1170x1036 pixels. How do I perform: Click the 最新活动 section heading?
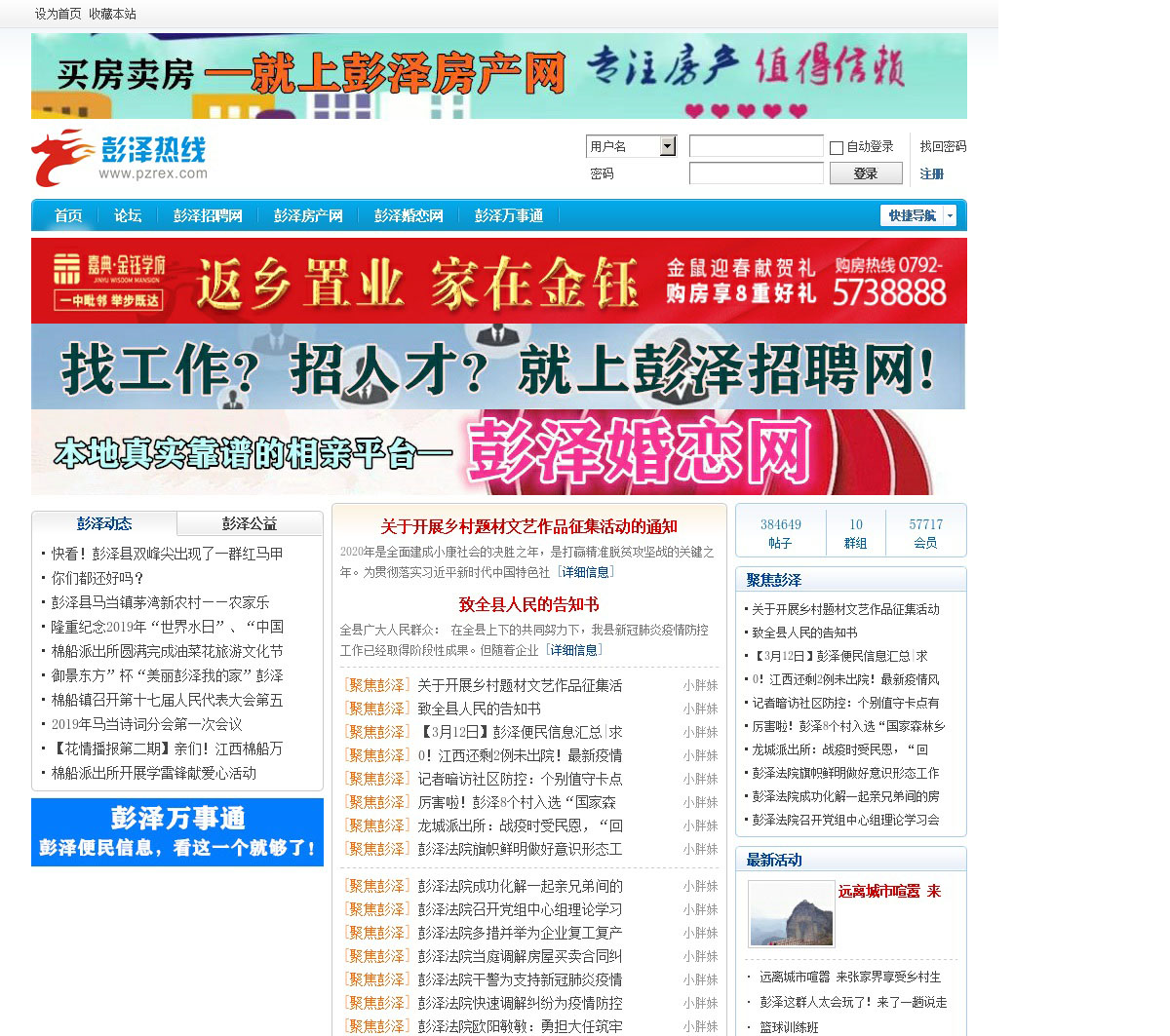tap(774, 860)
